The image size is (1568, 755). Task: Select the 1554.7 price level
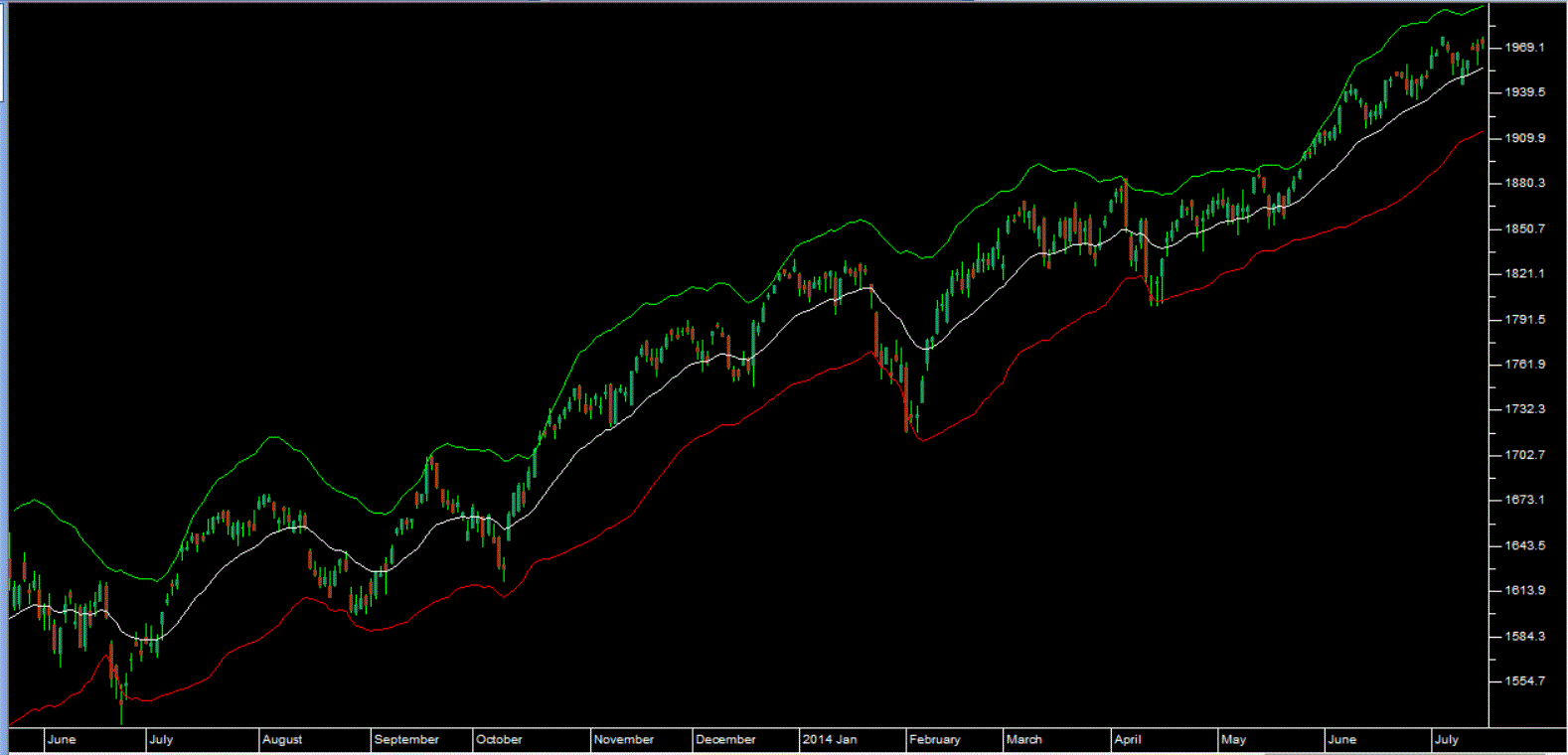point(1525,681)
